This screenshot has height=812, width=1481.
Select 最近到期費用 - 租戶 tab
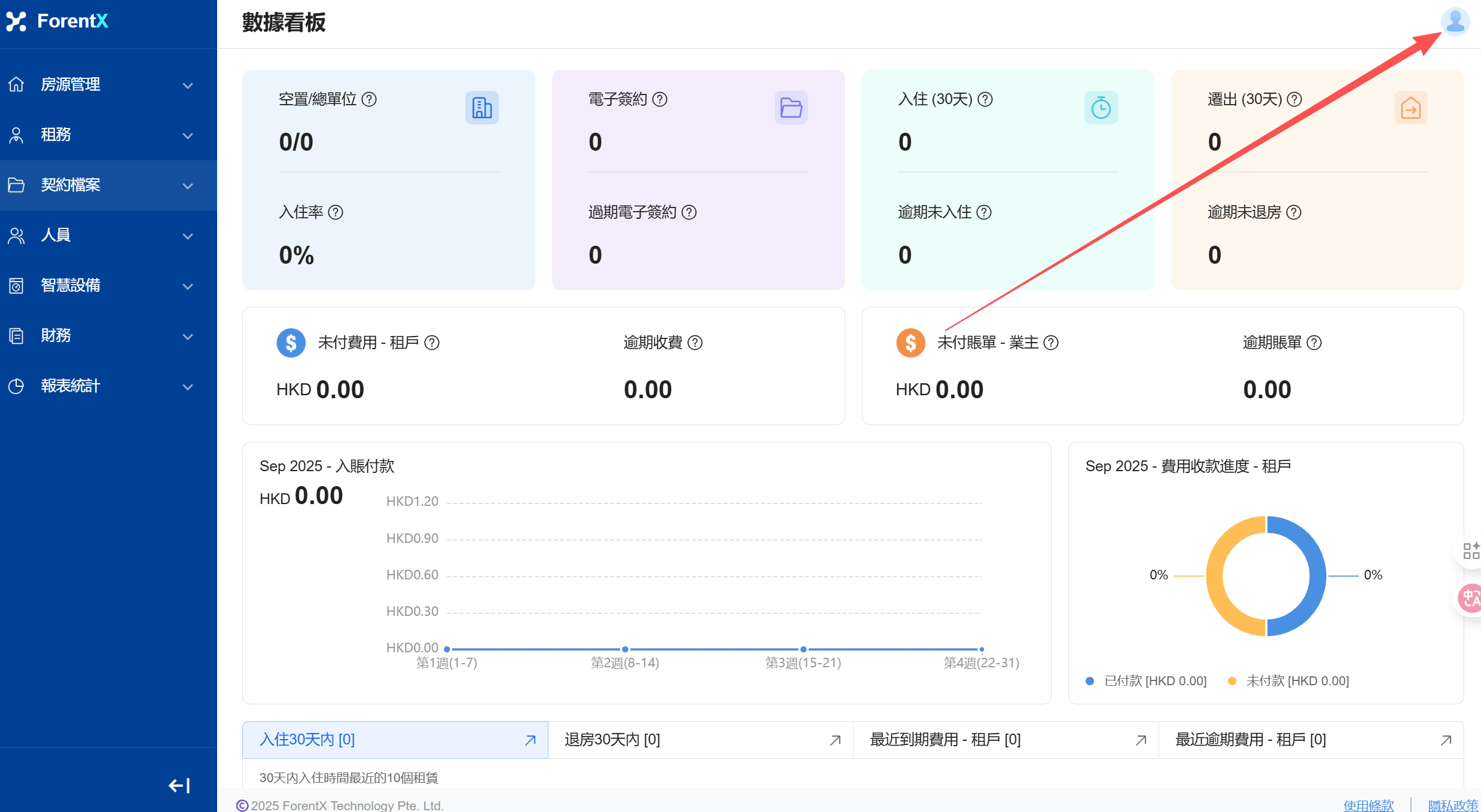pos(945,740)
